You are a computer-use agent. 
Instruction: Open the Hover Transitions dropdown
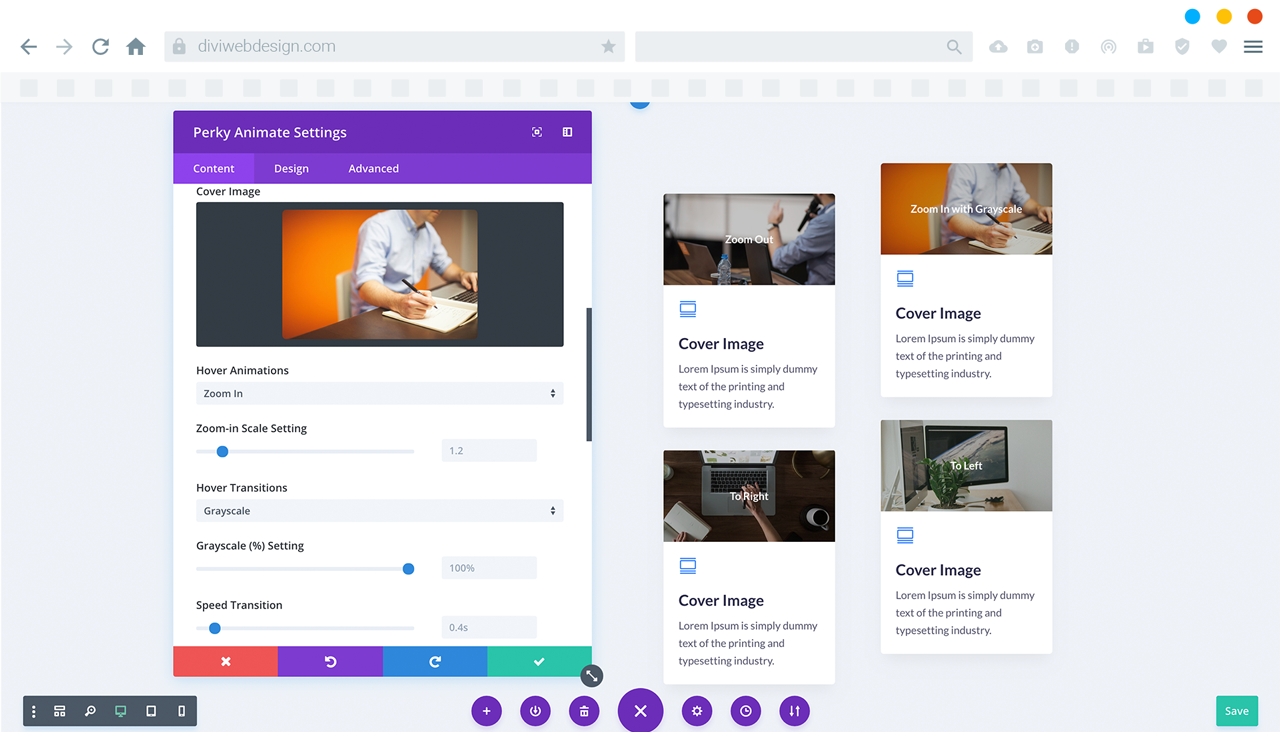[x=379, y=511]
